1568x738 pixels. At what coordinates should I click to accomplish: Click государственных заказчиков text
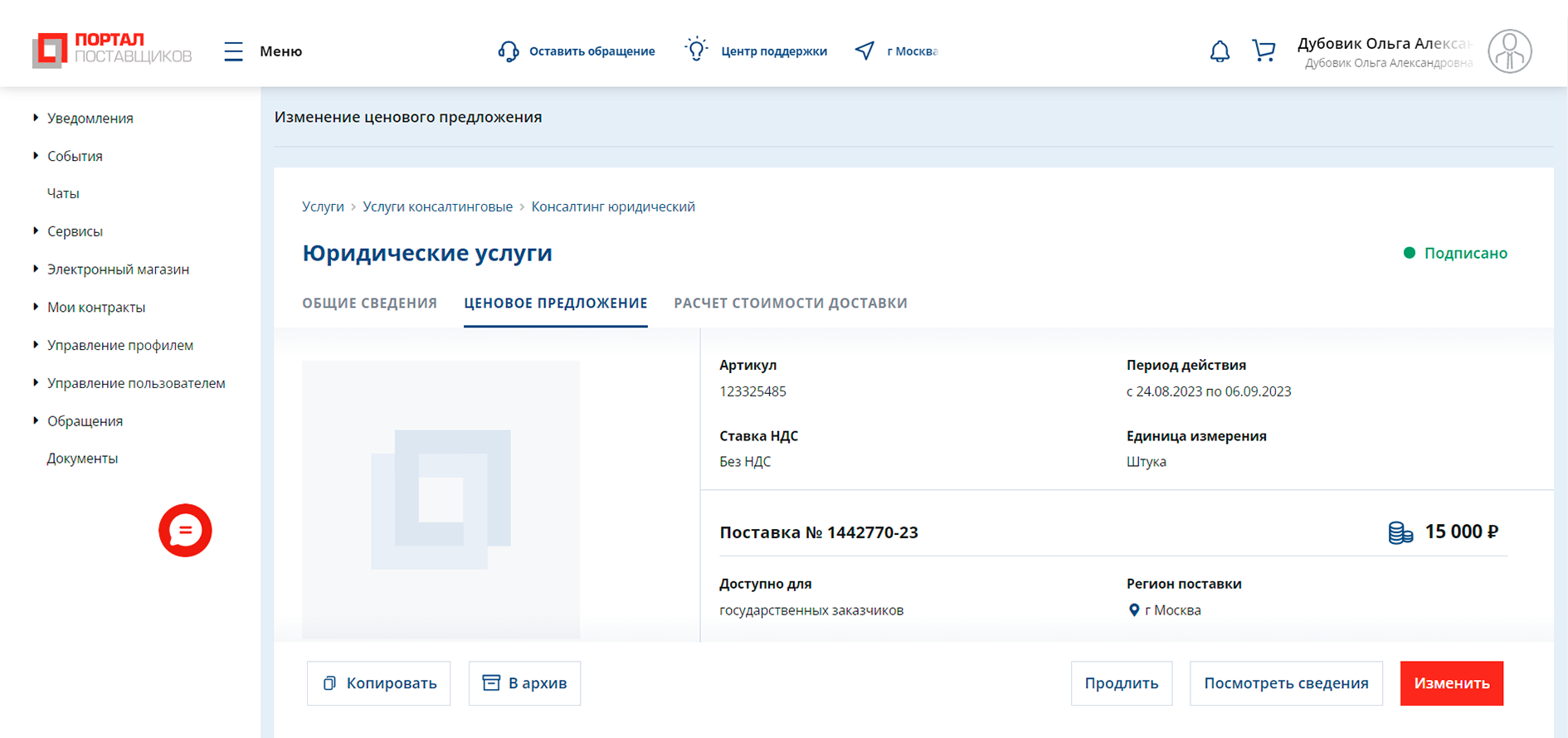[811, 610]
